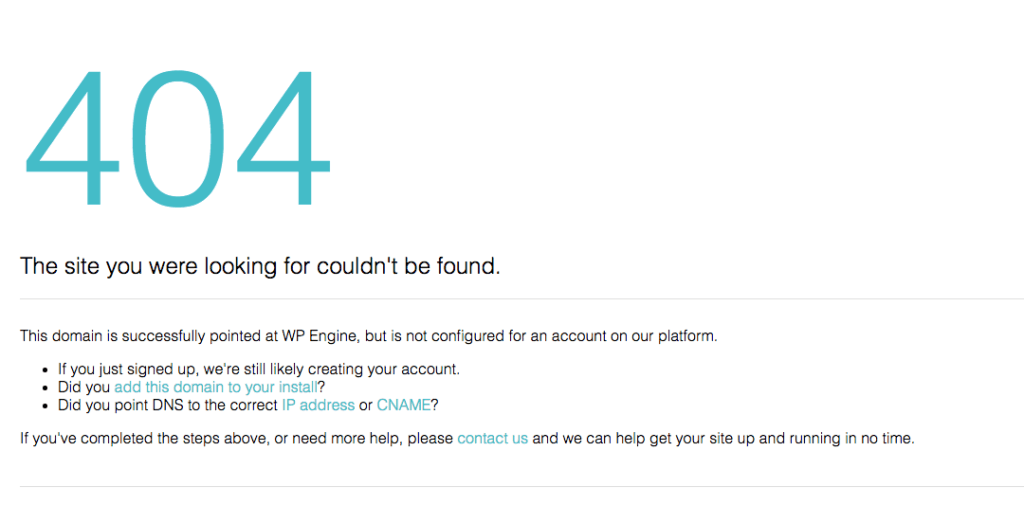Click the 'If you just signed up' bullet text
1024x505 pixels.
[259, 368]
